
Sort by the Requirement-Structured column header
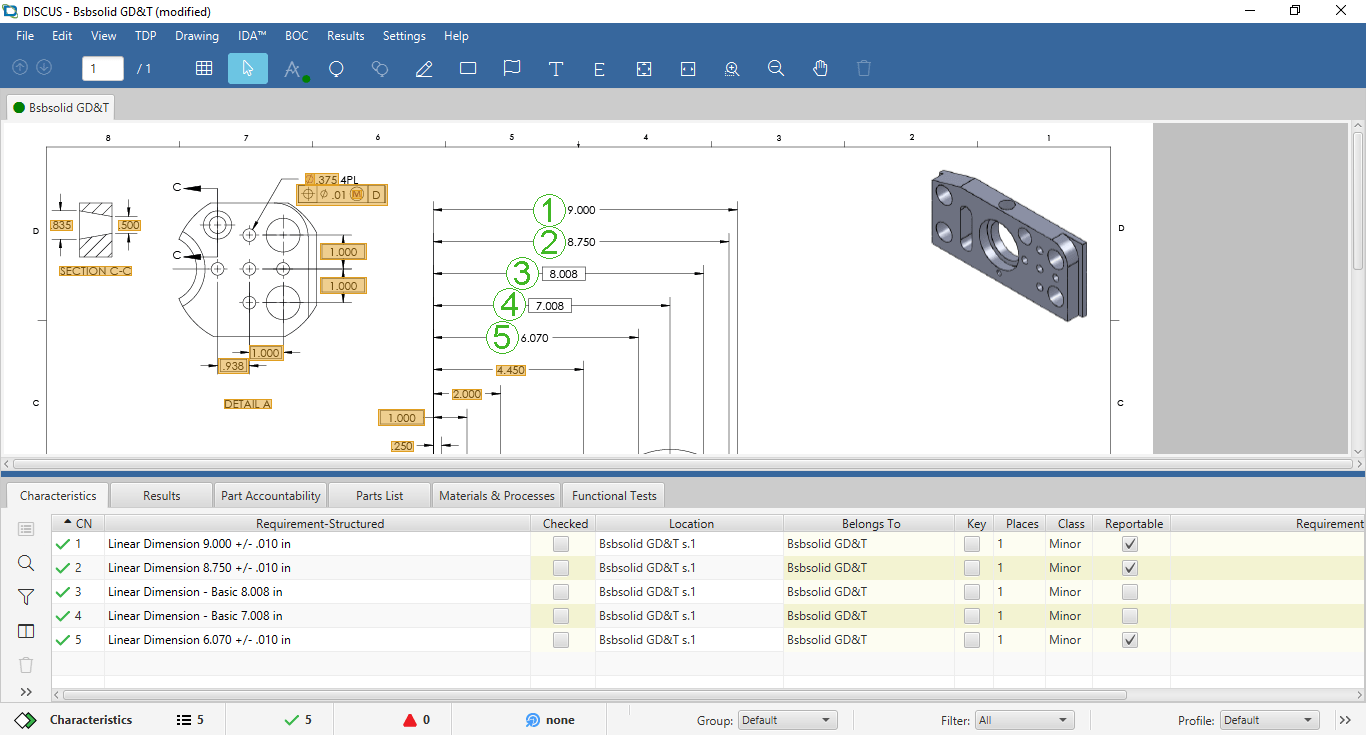(319, 523)
